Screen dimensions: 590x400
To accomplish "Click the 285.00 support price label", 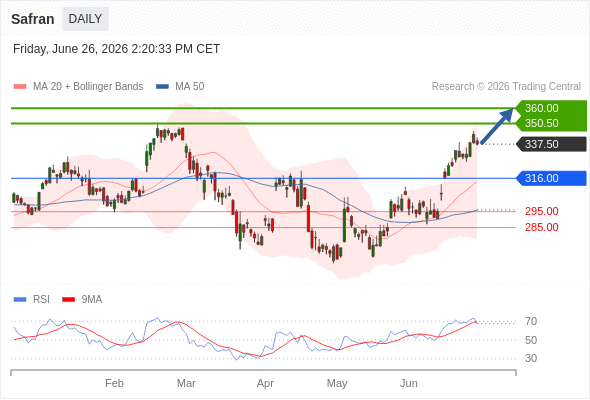I will (541, 227).
